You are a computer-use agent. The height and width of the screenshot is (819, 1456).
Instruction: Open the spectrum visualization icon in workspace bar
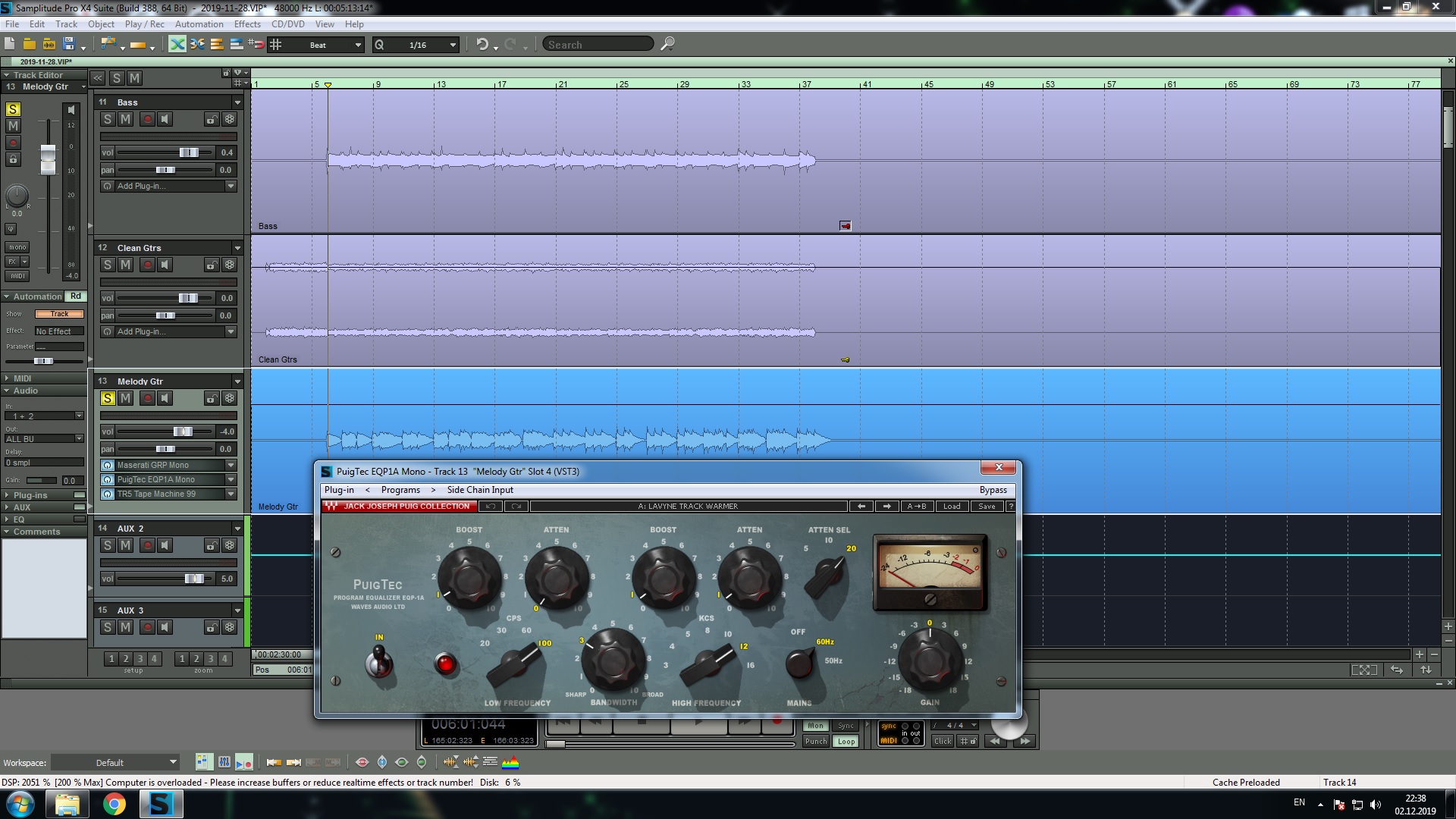(x=510, y=762)
